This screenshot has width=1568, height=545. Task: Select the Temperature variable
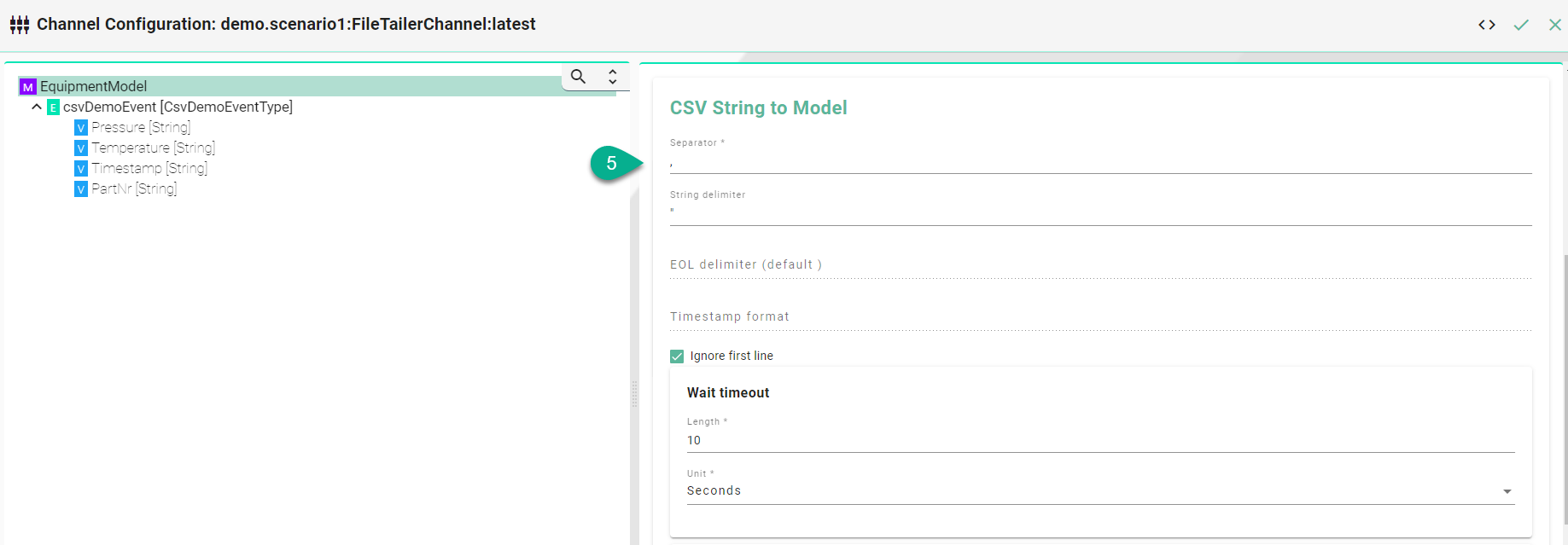tap(153, 148)
